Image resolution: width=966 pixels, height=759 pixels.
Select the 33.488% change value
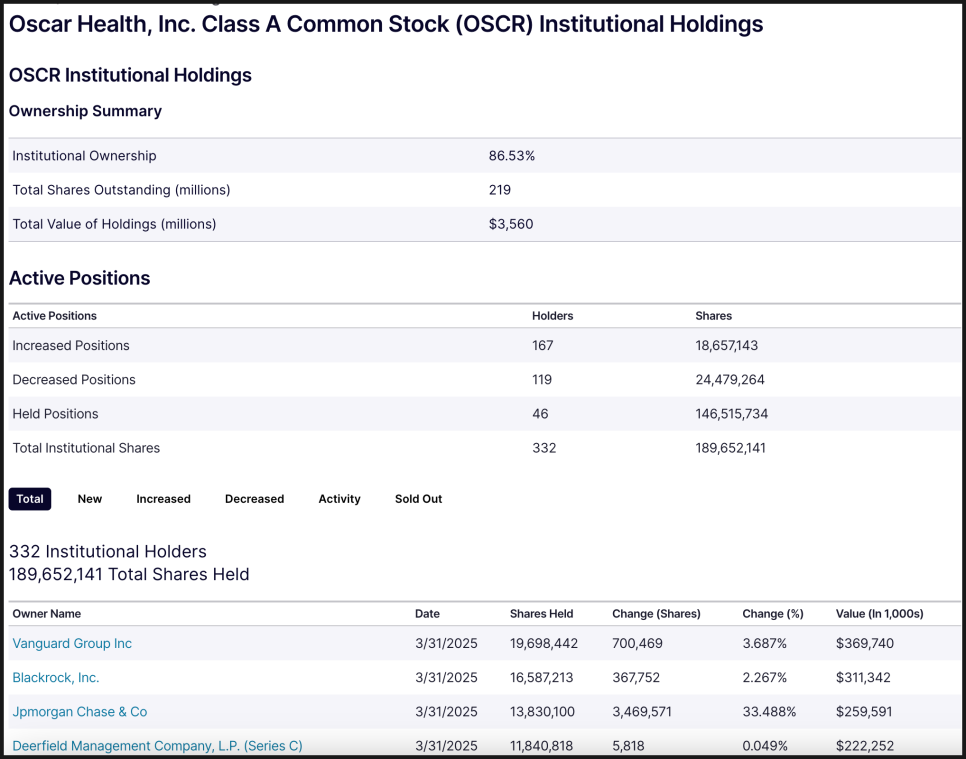(x=769, y=712)
